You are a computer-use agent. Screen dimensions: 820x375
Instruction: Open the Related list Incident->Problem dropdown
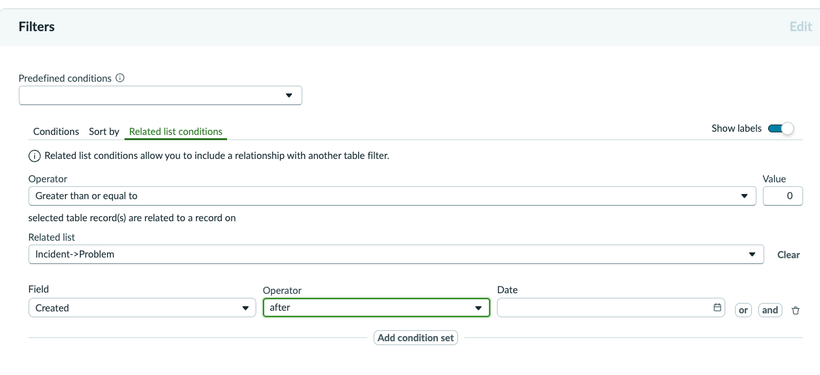click(x=396, y=254)
